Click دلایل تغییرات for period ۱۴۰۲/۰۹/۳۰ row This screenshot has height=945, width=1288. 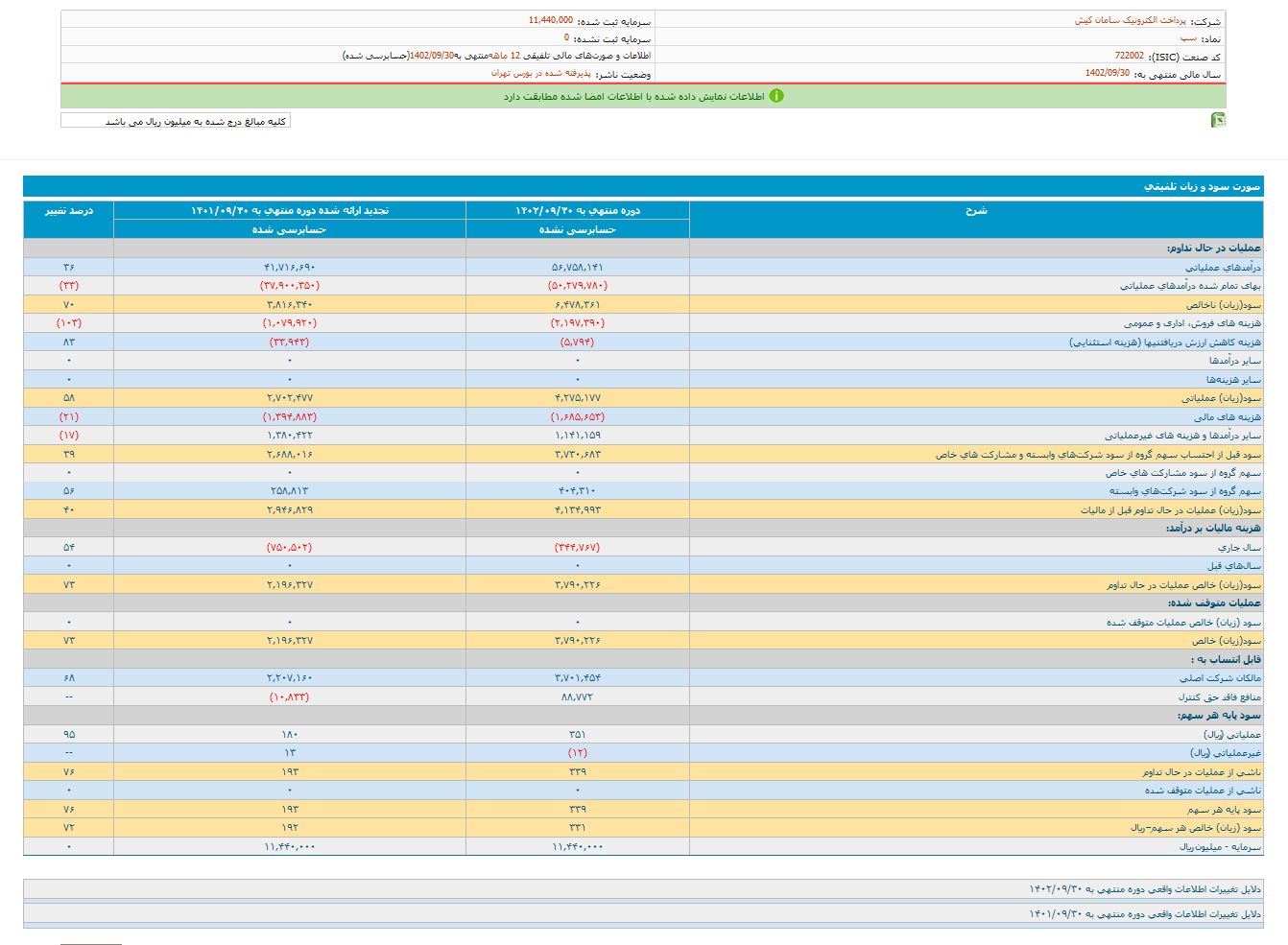[1144, 889]
